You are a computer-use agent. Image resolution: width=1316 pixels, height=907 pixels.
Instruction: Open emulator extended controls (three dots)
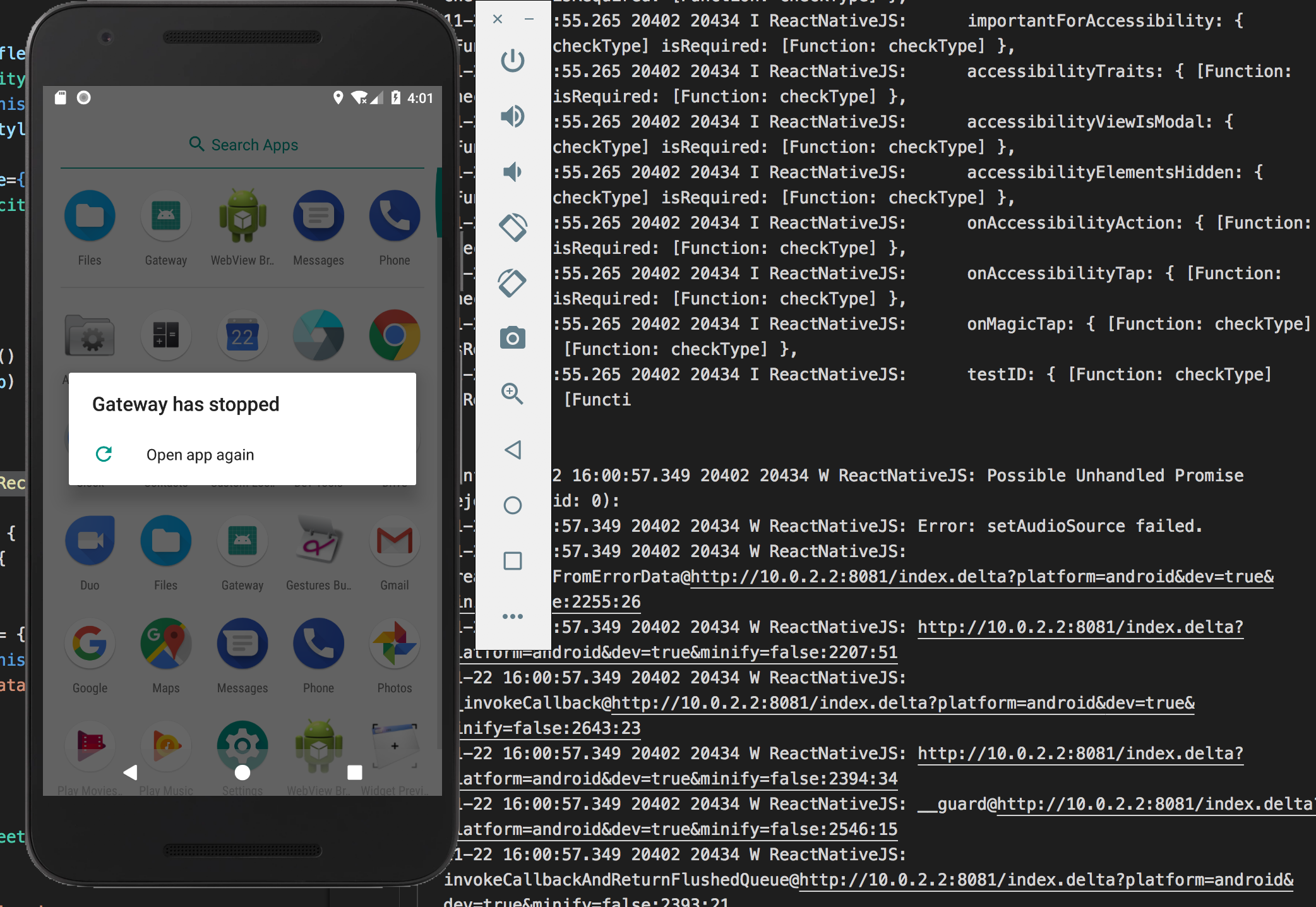[x=512, y=616]
